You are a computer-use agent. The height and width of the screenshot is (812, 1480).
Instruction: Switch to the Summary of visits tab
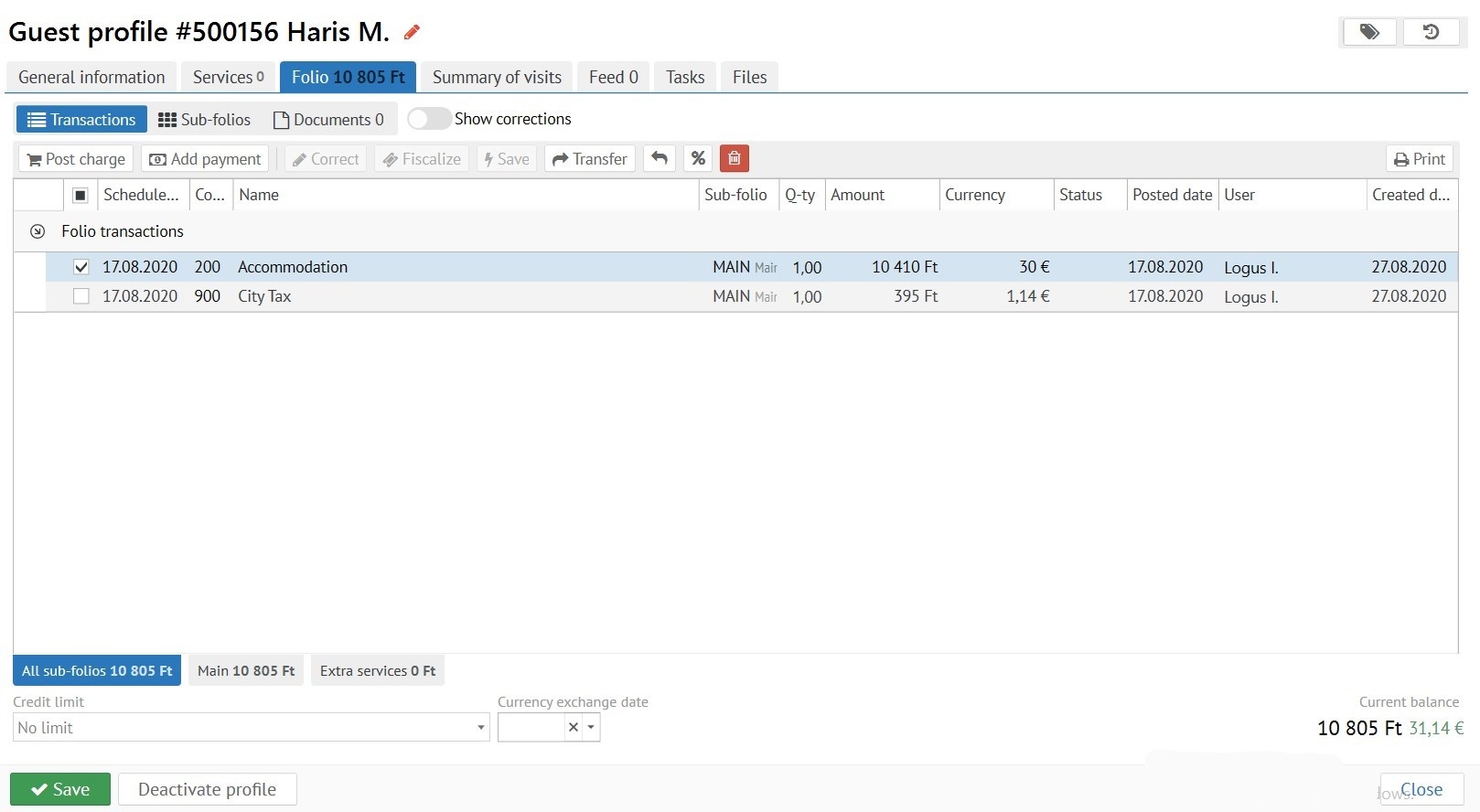coord(497,78)
